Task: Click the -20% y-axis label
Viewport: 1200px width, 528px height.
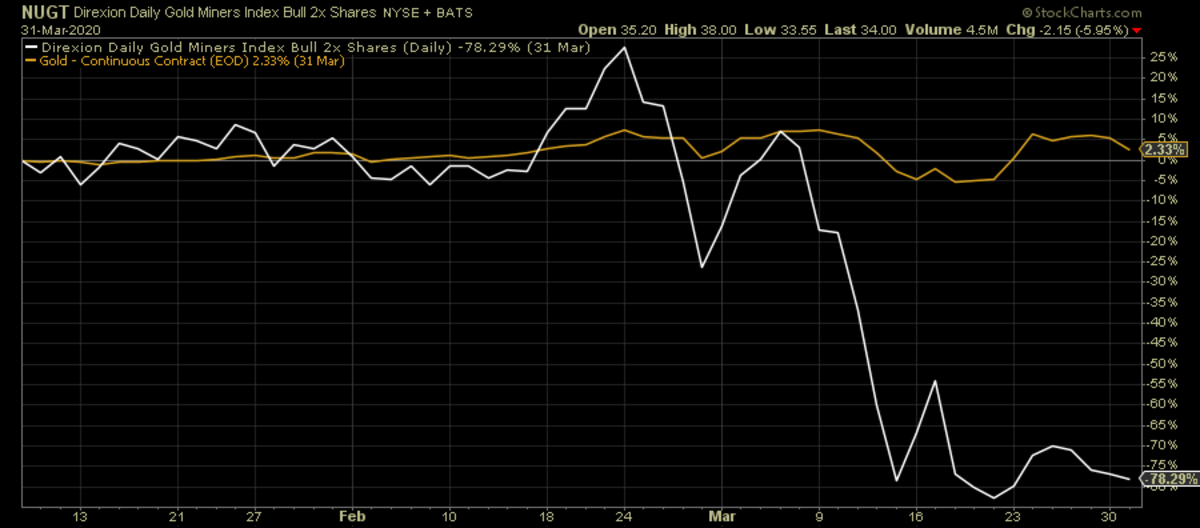Action: (1161, 241)
